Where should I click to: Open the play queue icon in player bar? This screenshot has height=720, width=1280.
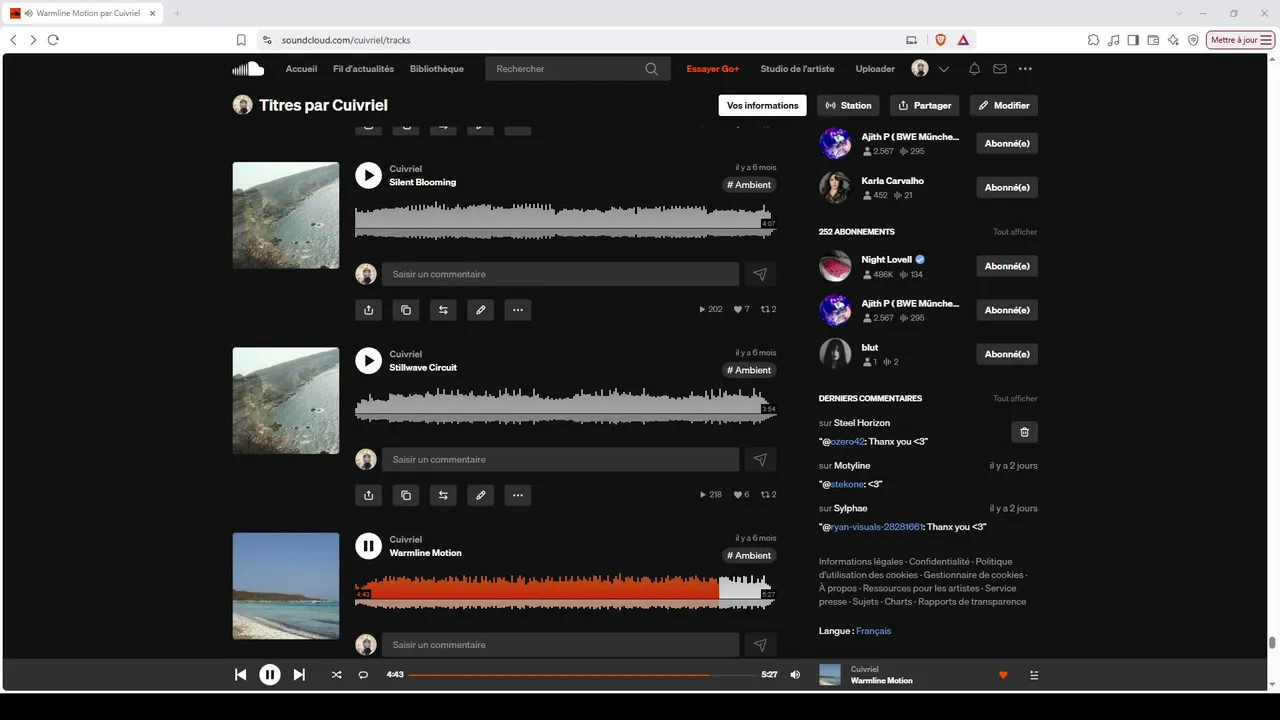coord(1034,675)
